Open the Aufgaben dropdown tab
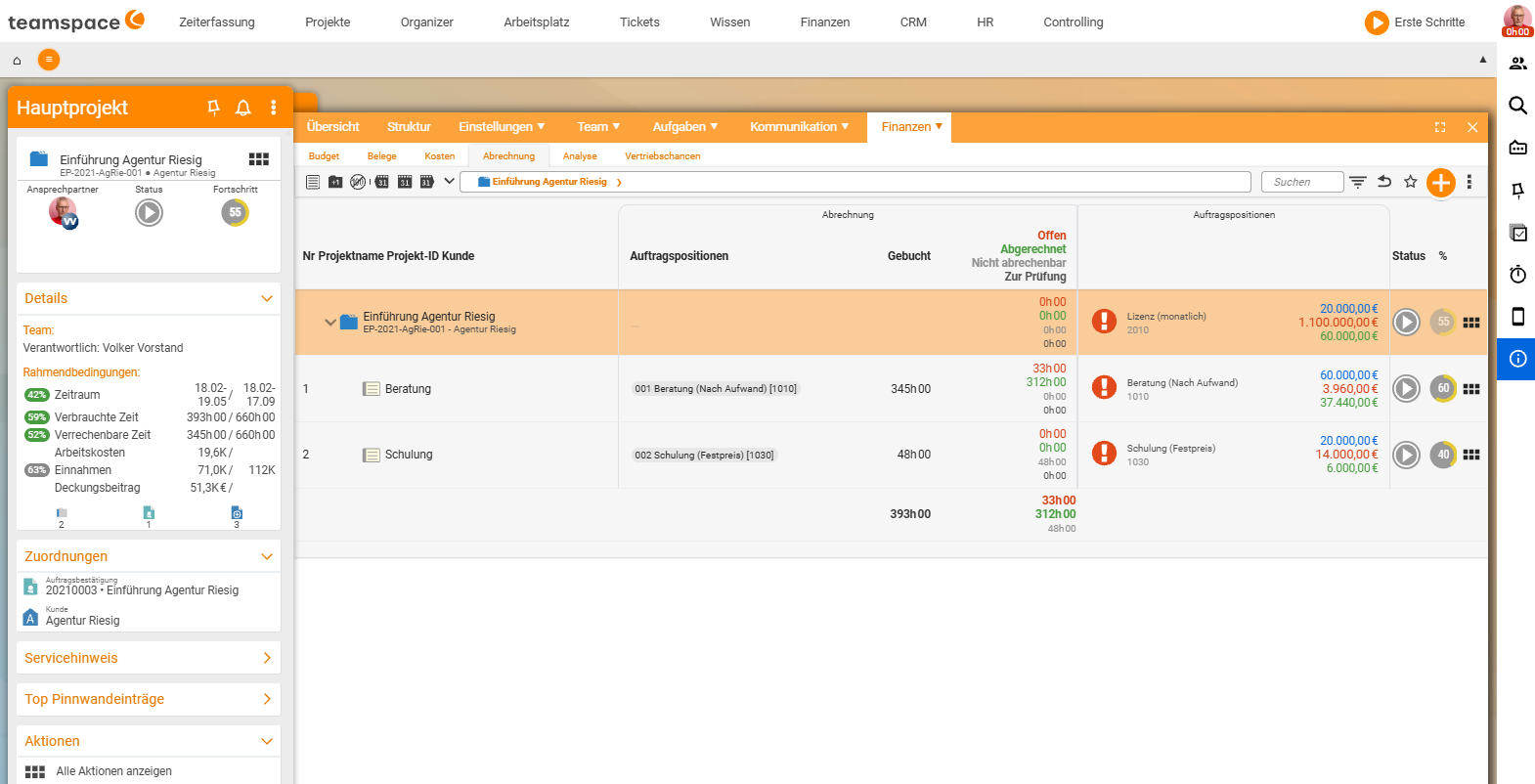This screenshot has width=1535, height=784. pyautogui.click(x=685, y=127)
